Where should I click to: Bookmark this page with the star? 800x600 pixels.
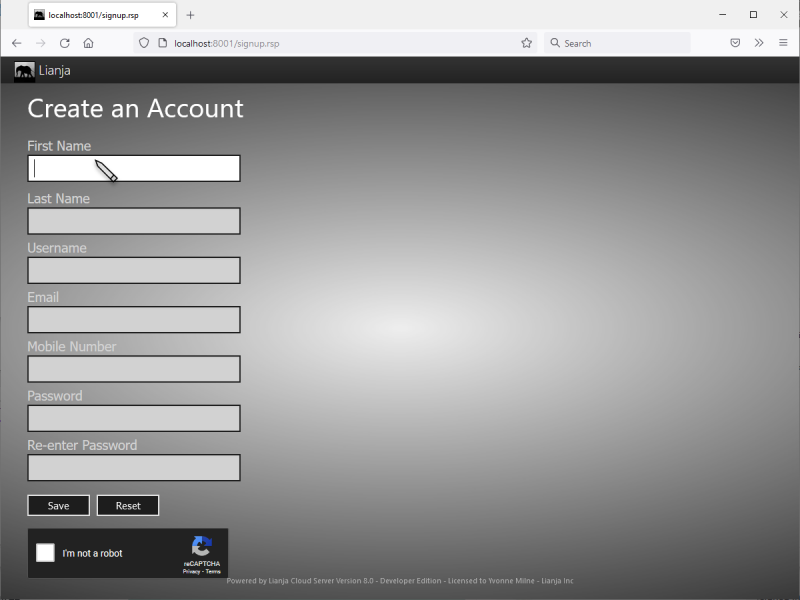point(527,42)
